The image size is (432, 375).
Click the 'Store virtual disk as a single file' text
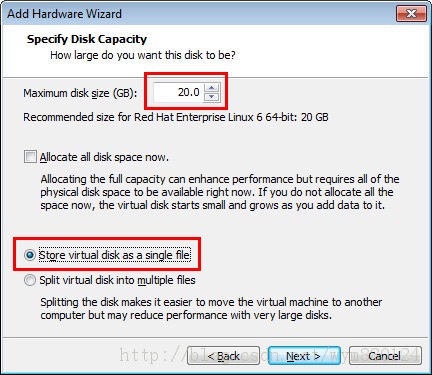click(115, 255)
